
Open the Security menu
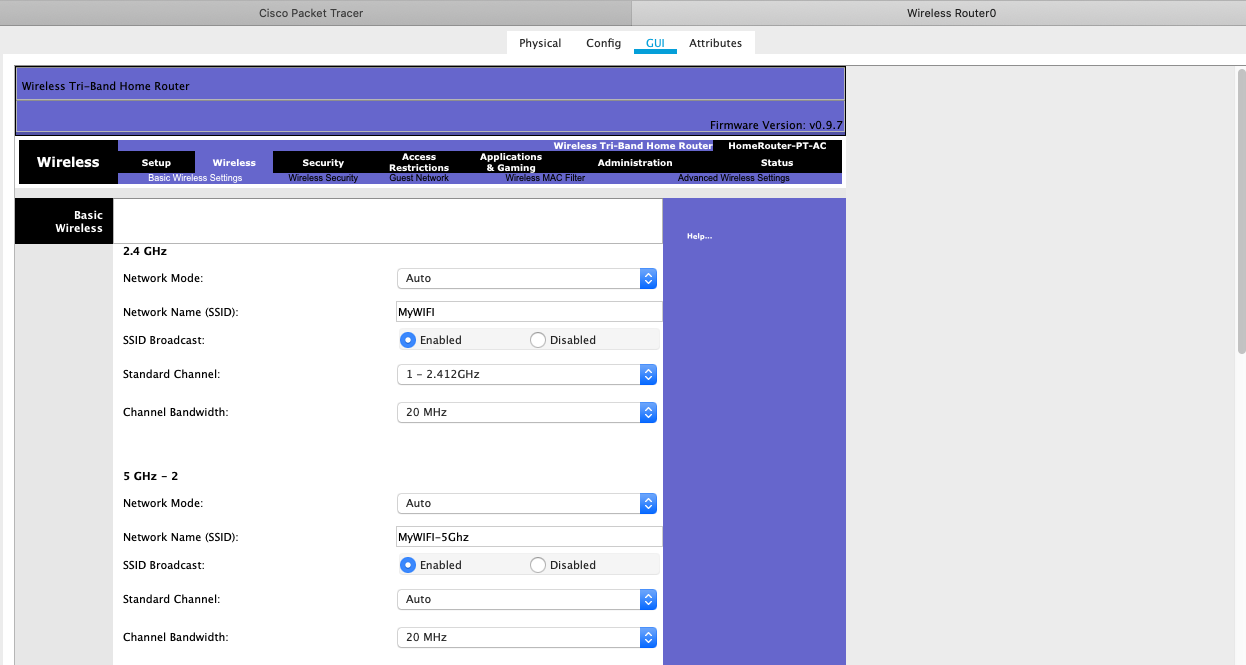click(323, 162)
